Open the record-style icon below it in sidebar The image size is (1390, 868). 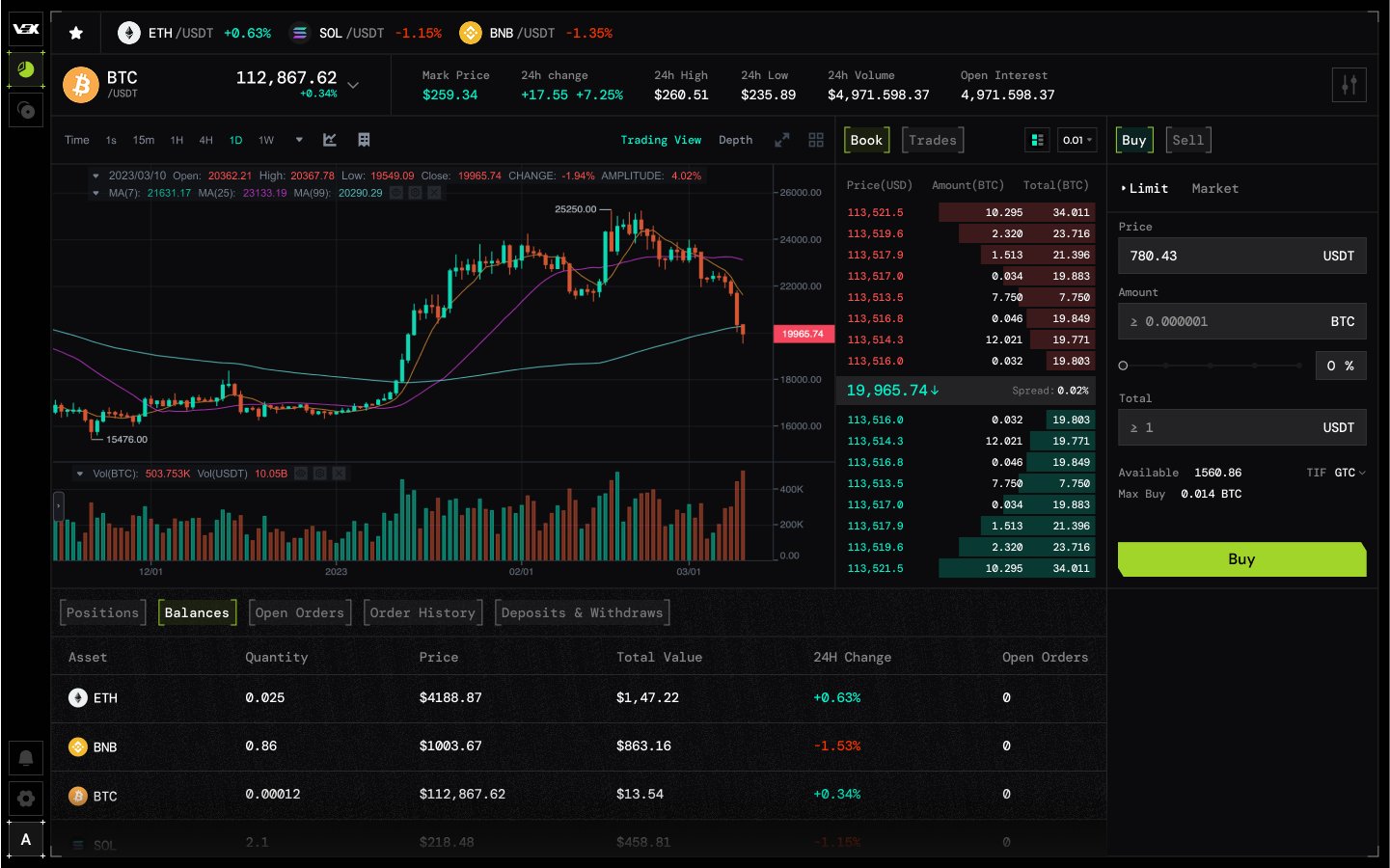click(25, 110)
